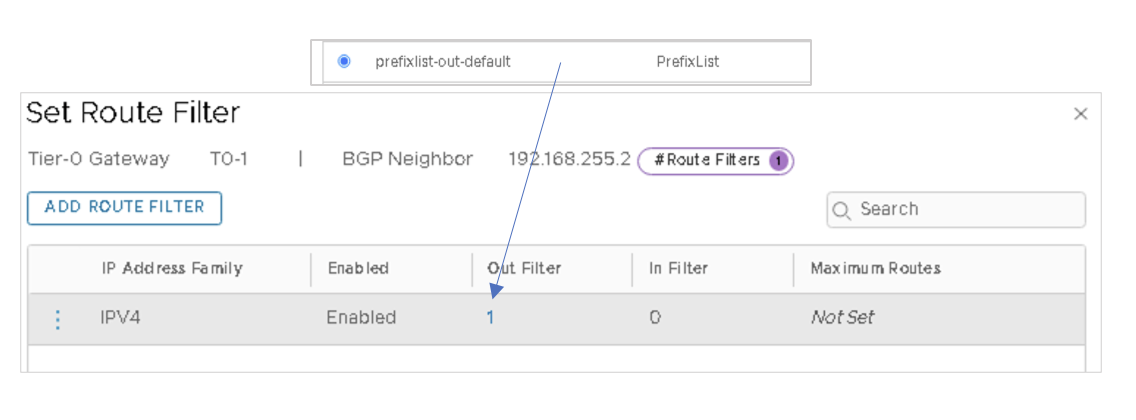Screen dimensions: 1136x420
Task: Click the Maximum Routes column header
Action: [x=875, y=268]
